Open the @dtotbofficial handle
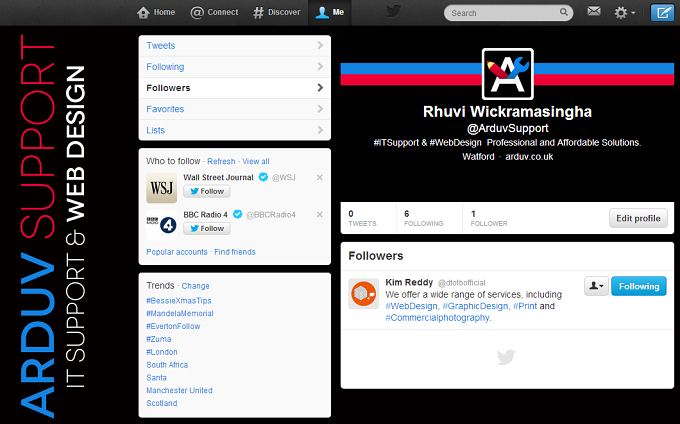Image resolution: width=680 pixels, height=424 pixels. pos(461,283)
